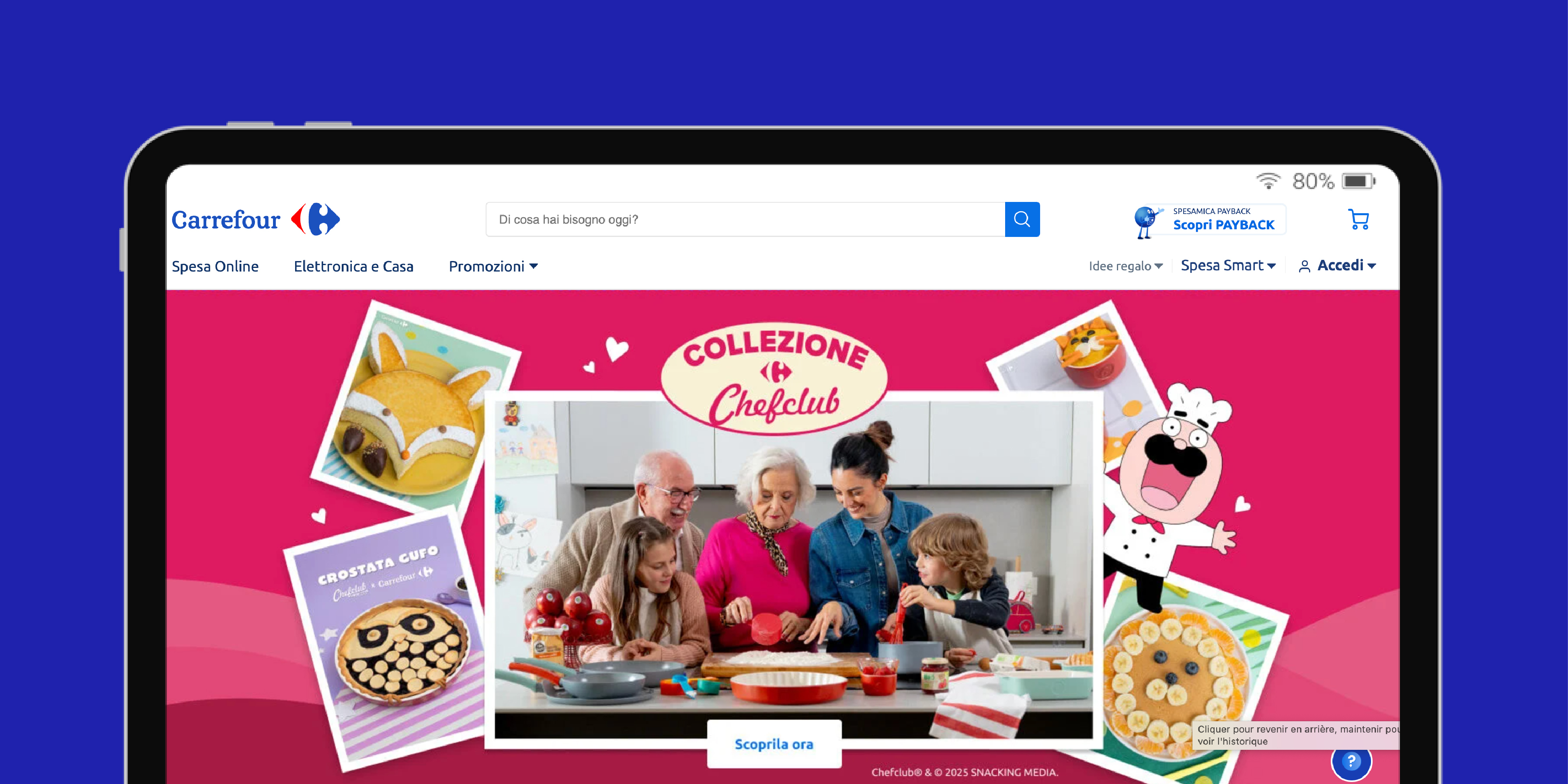Screen dimensions: 1568x784
Task: Click the Scopri PAYBACK link
Action: (x=1223, y=225)
